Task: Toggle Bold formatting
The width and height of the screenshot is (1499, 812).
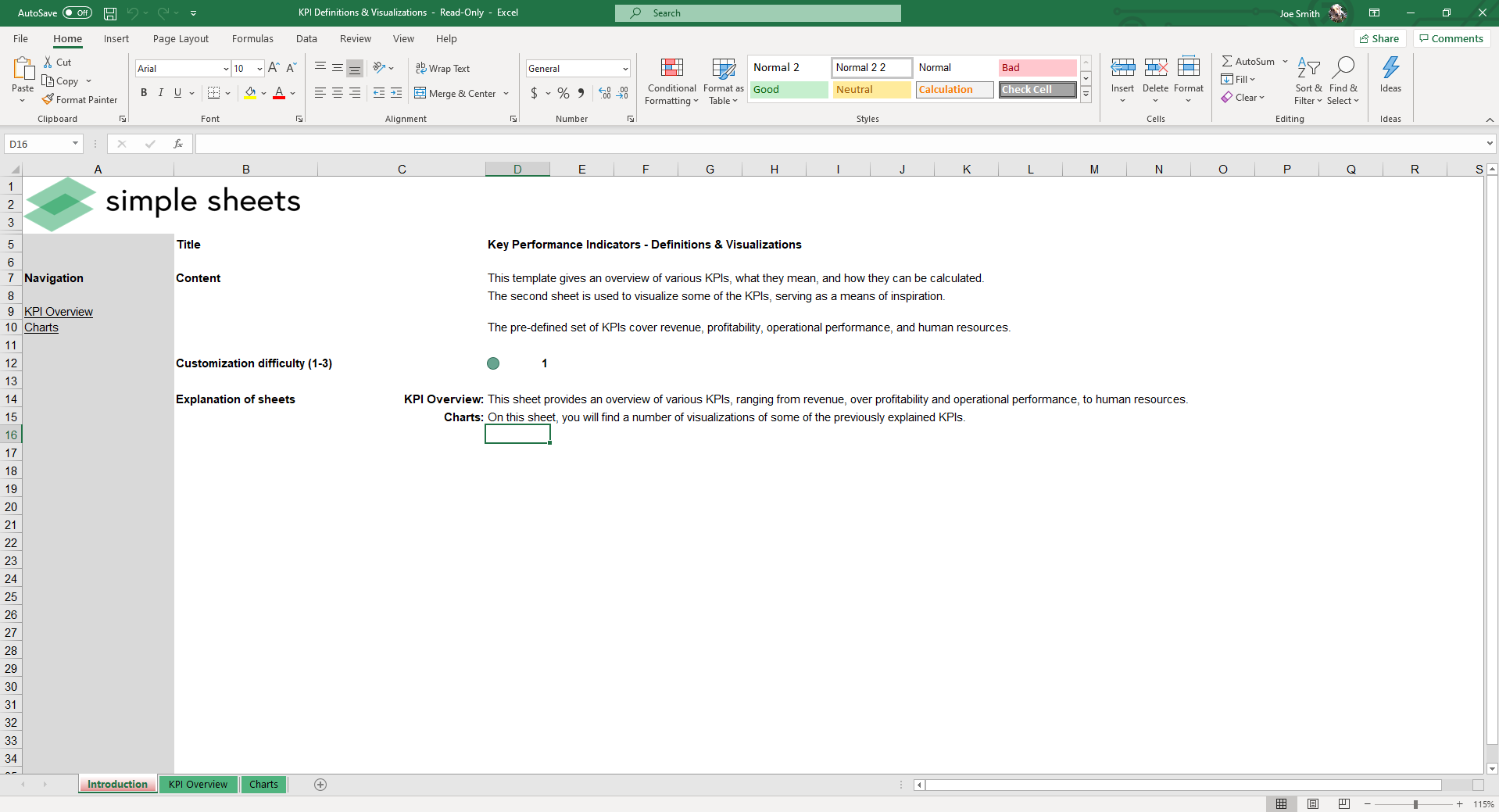Action: [x=144, y=93]
